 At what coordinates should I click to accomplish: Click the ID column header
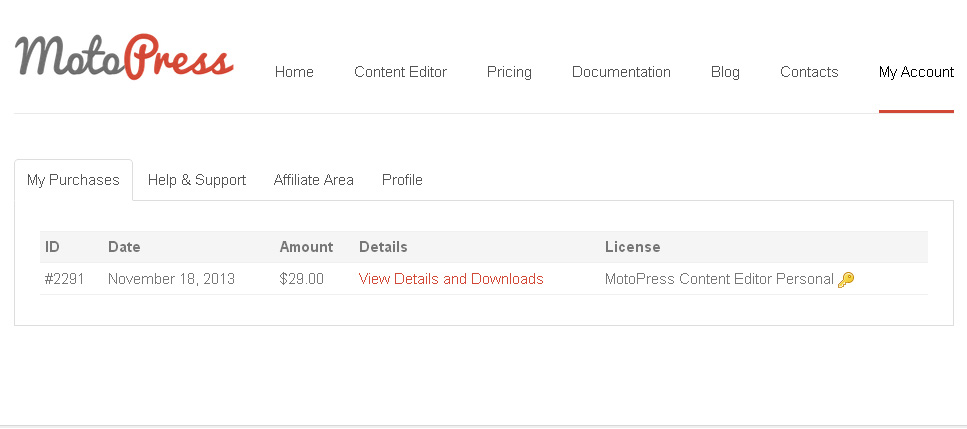pyautogui.click(x=52, y=247)
